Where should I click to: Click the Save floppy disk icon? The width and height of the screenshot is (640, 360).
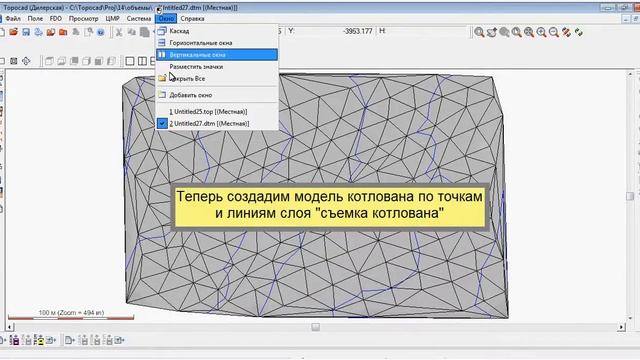pyautogui.click(x=26, y=32)
